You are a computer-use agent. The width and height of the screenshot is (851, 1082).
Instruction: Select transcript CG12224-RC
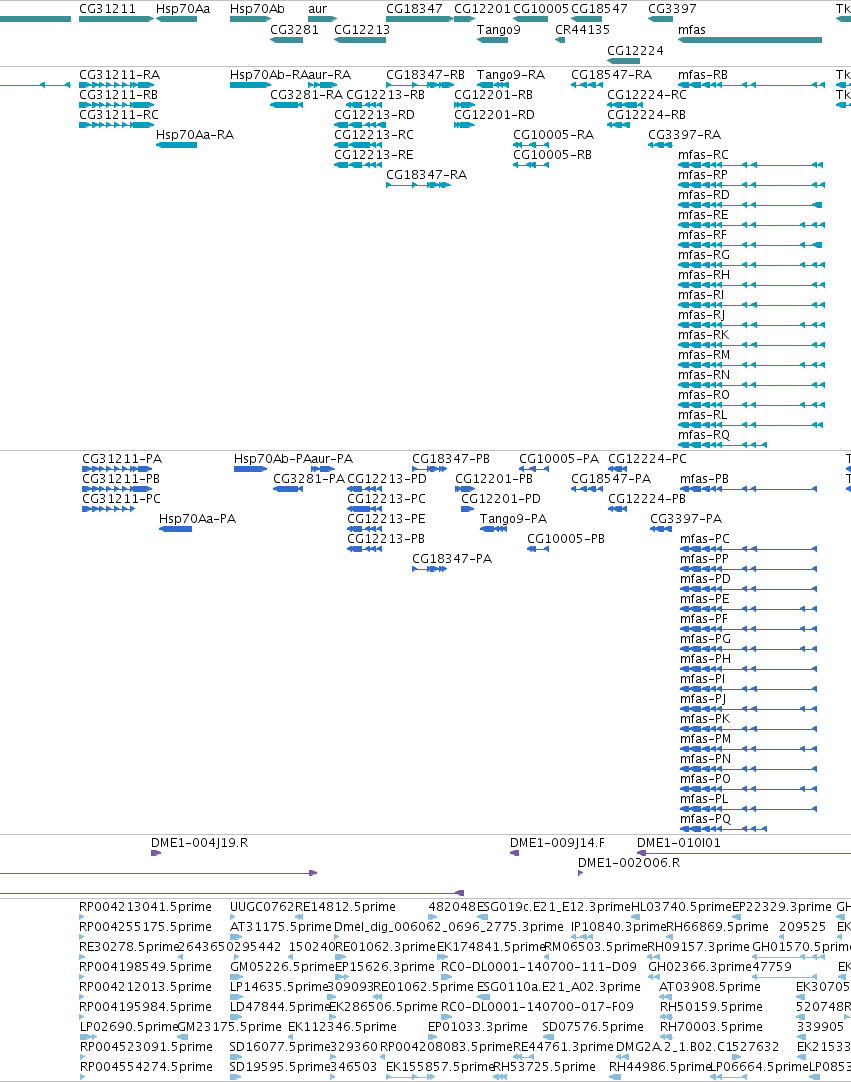pyautogui.click(x=625, y=105)
